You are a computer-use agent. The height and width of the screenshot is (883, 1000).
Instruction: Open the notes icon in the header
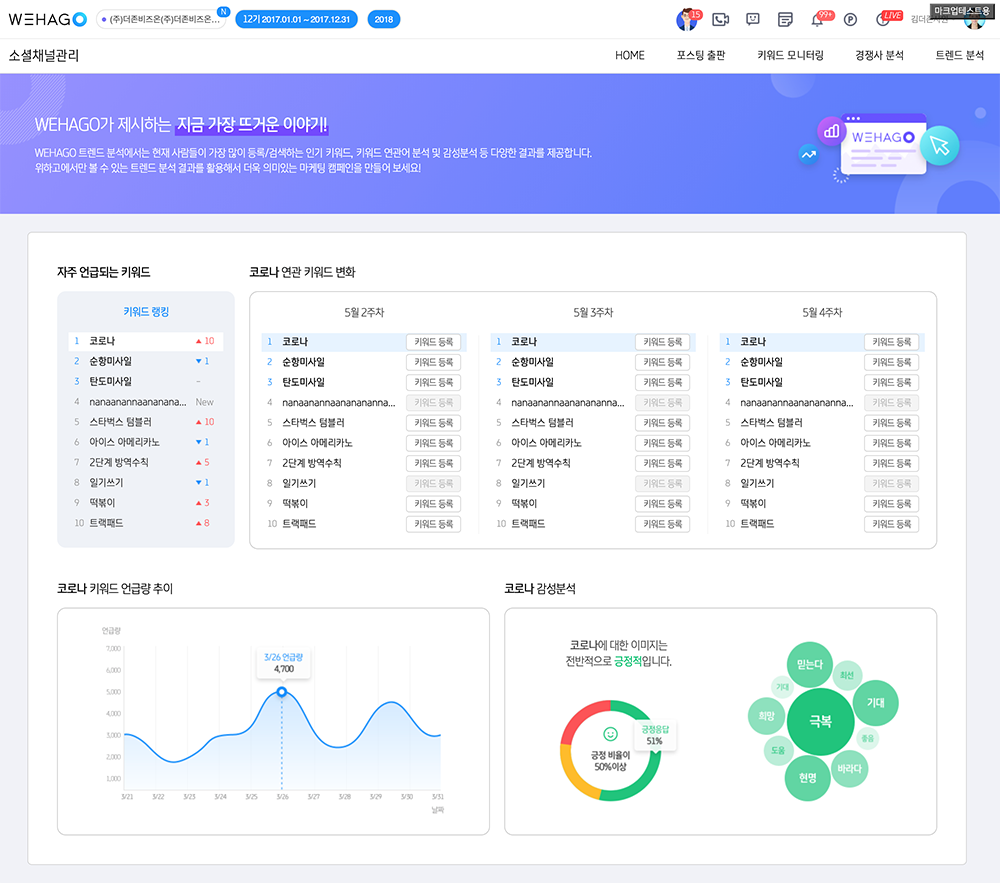pos(786,19)
